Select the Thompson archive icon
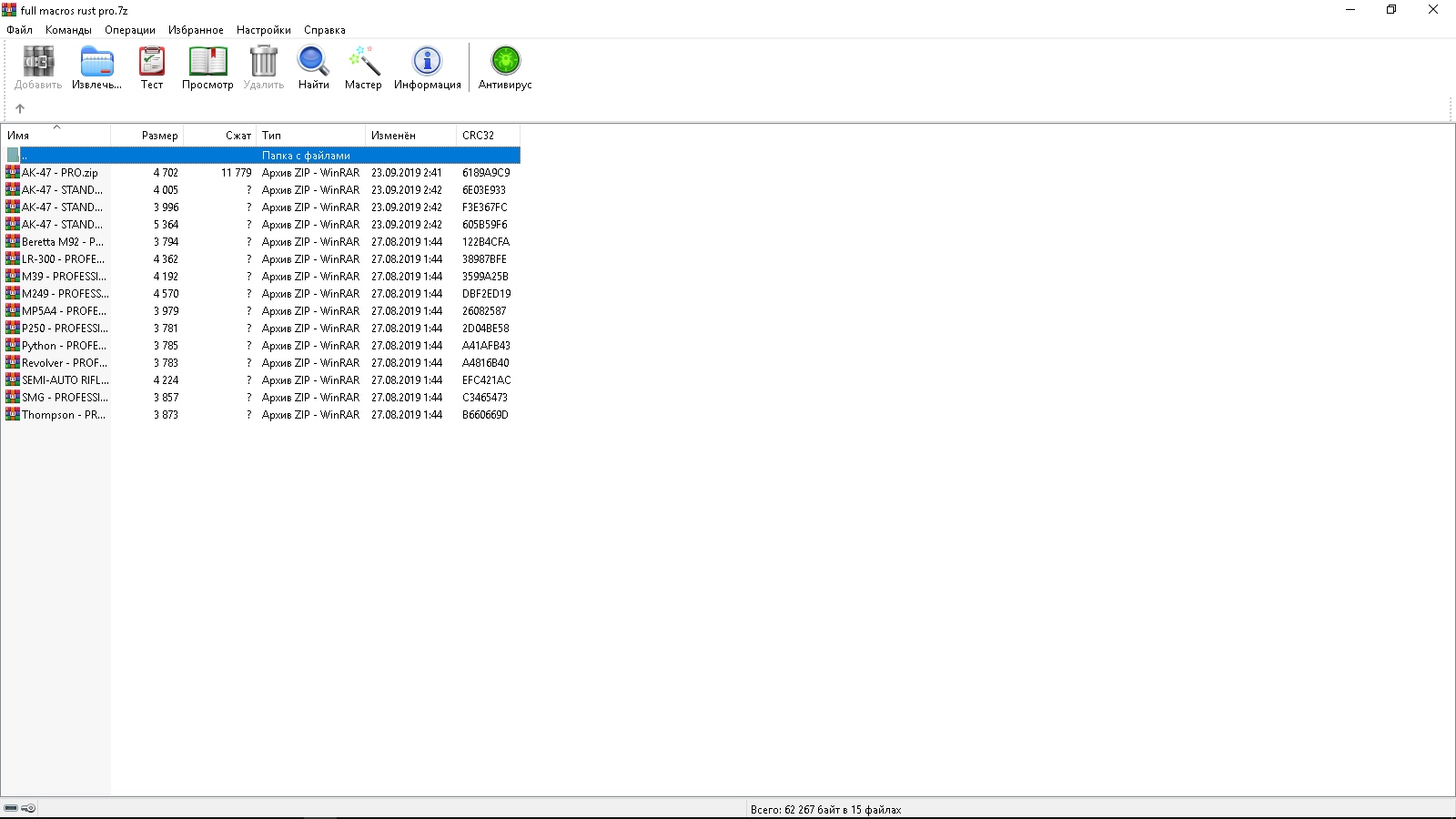Image resolution: width=1456 pixels, height=819 pixels. tap(13, 414)
